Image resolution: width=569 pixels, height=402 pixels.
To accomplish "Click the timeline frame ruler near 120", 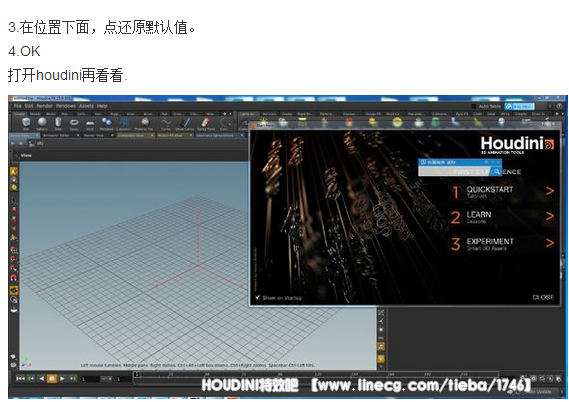I will pyautogui.click(x=318, y=374).
